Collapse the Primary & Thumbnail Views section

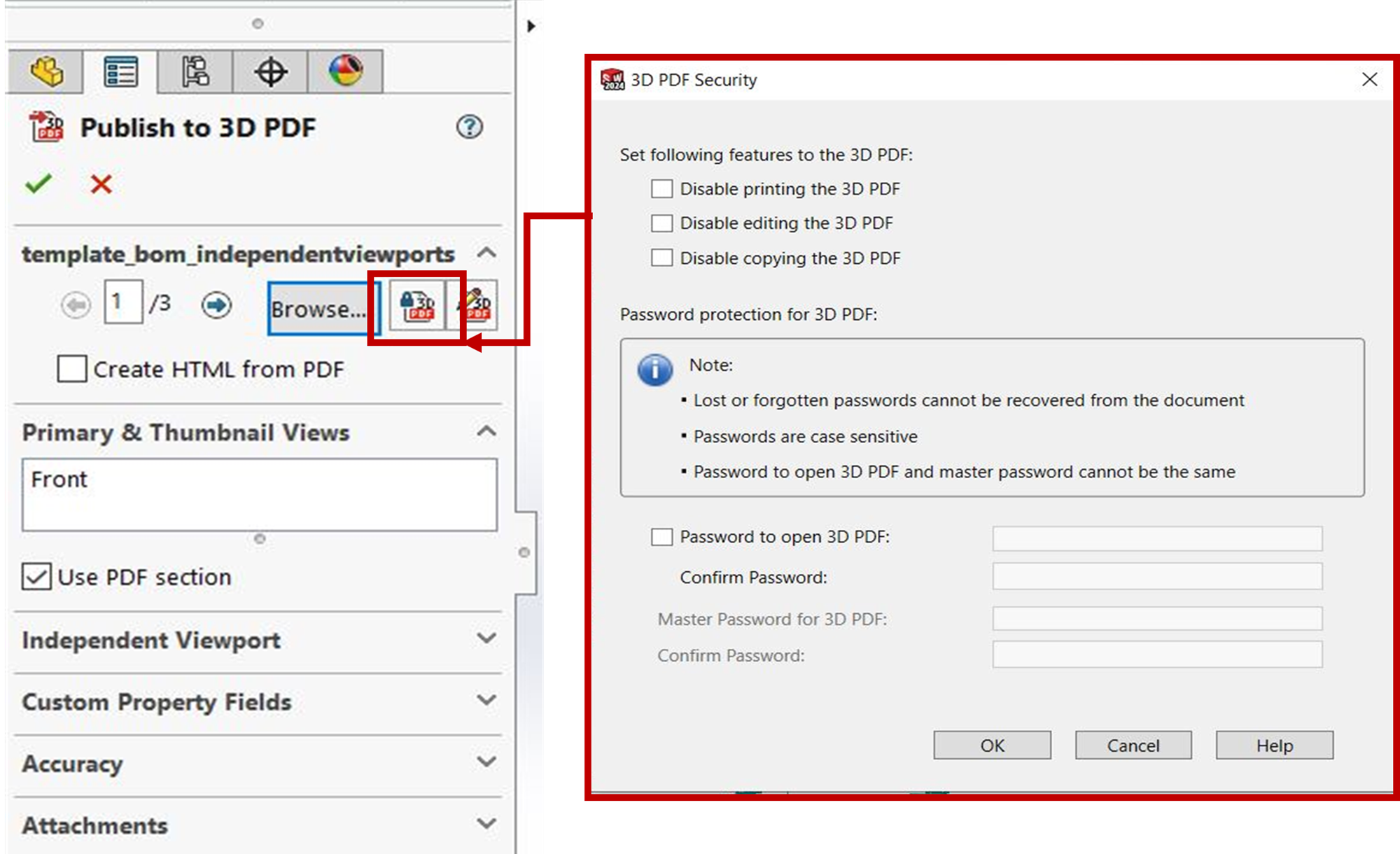(486, 431)
